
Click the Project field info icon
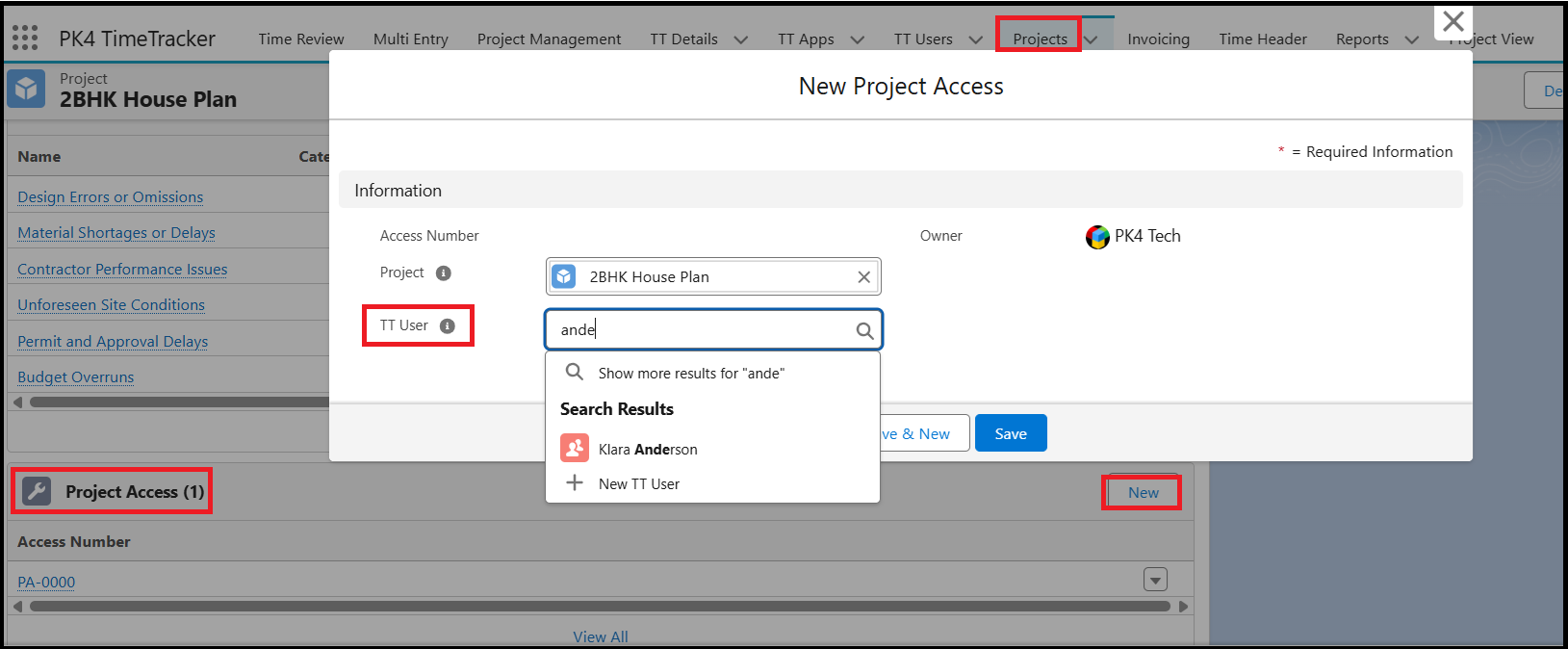click(x=444, y=273)
